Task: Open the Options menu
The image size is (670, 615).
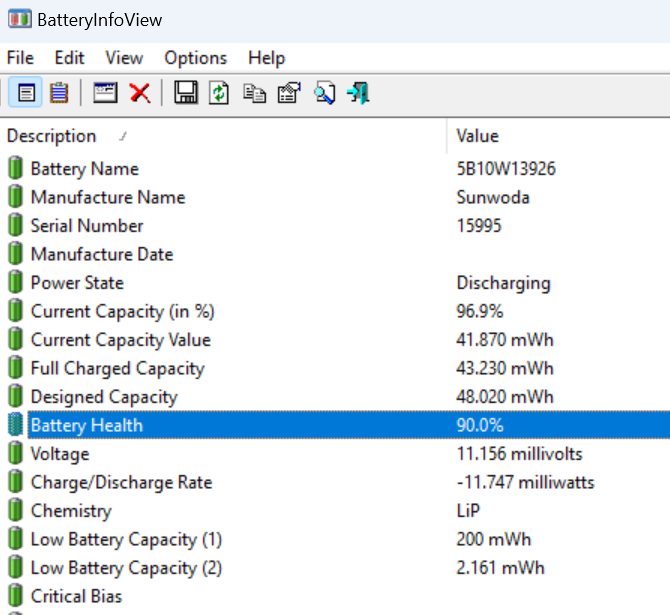Action: tap(195, 58)
